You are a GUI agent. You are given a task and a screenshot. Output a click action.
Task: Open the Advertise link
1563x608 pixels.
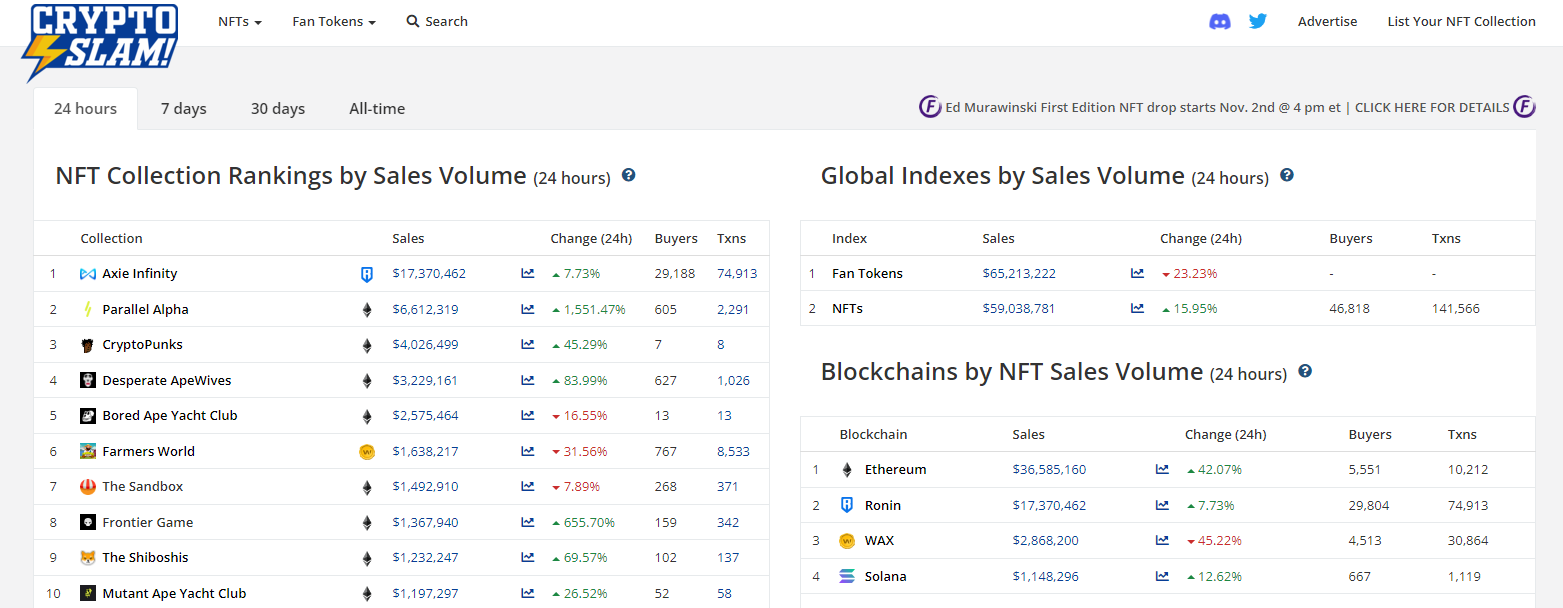click(x=1327, y=21)
